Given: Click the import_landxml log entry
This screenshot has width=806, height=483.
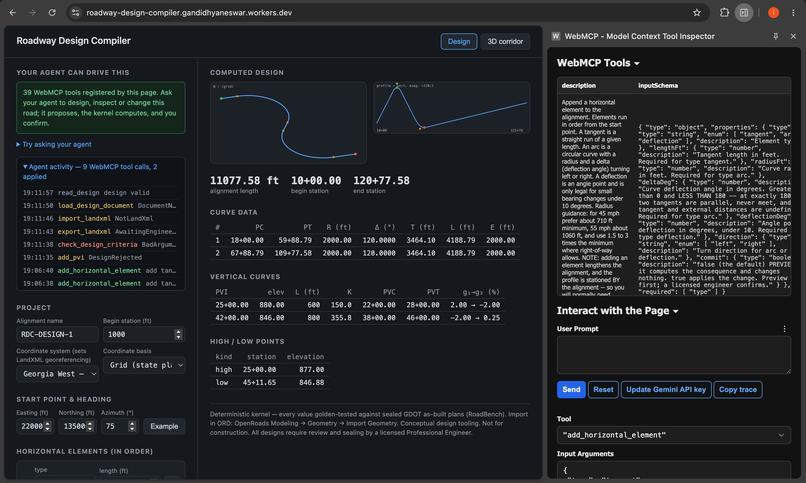Looking at the screenshot, I should 101,218.
